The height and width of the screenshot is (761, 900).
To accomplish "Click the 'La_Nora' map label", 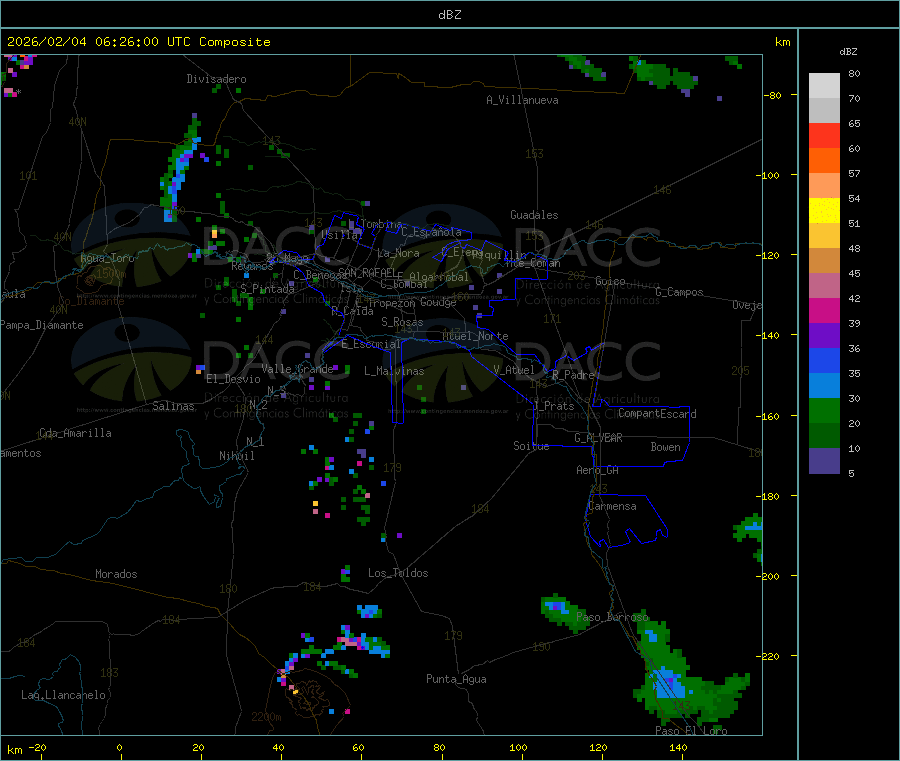I will [398, 253].
